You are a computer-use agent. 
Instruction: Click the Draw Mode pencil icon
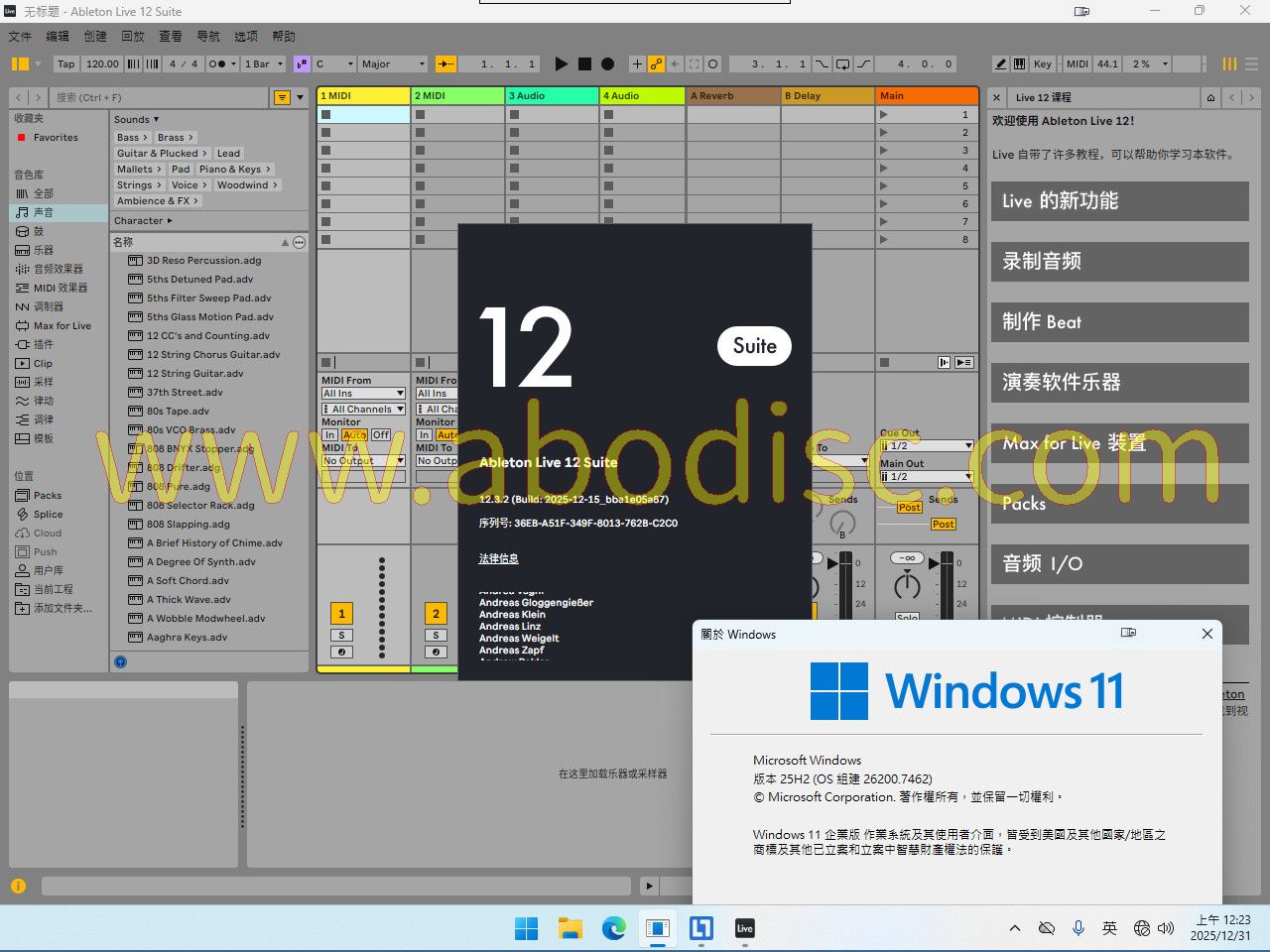point(1001,63)
